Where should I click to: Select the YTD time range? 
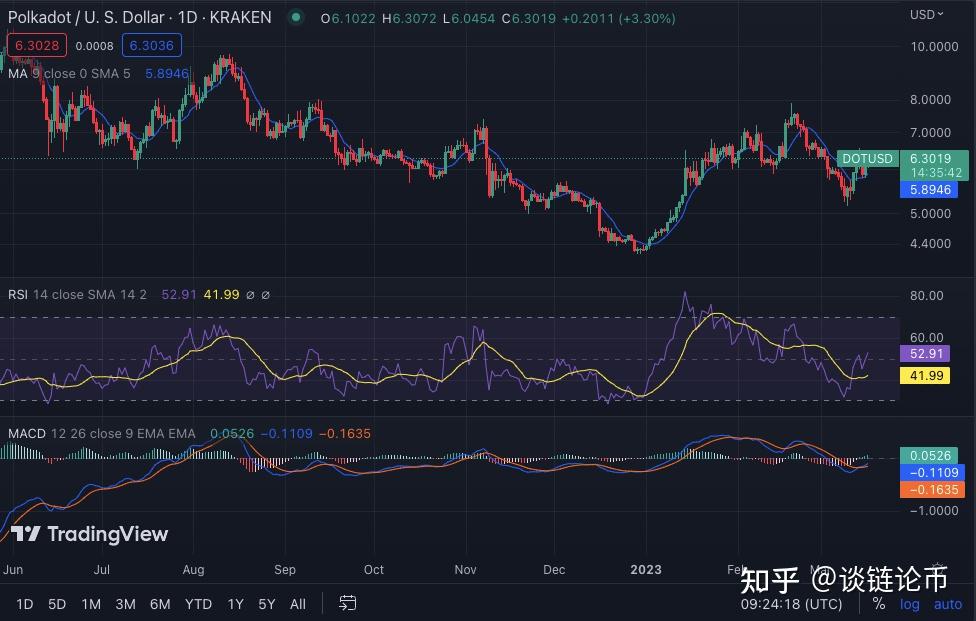pos(198,604)
